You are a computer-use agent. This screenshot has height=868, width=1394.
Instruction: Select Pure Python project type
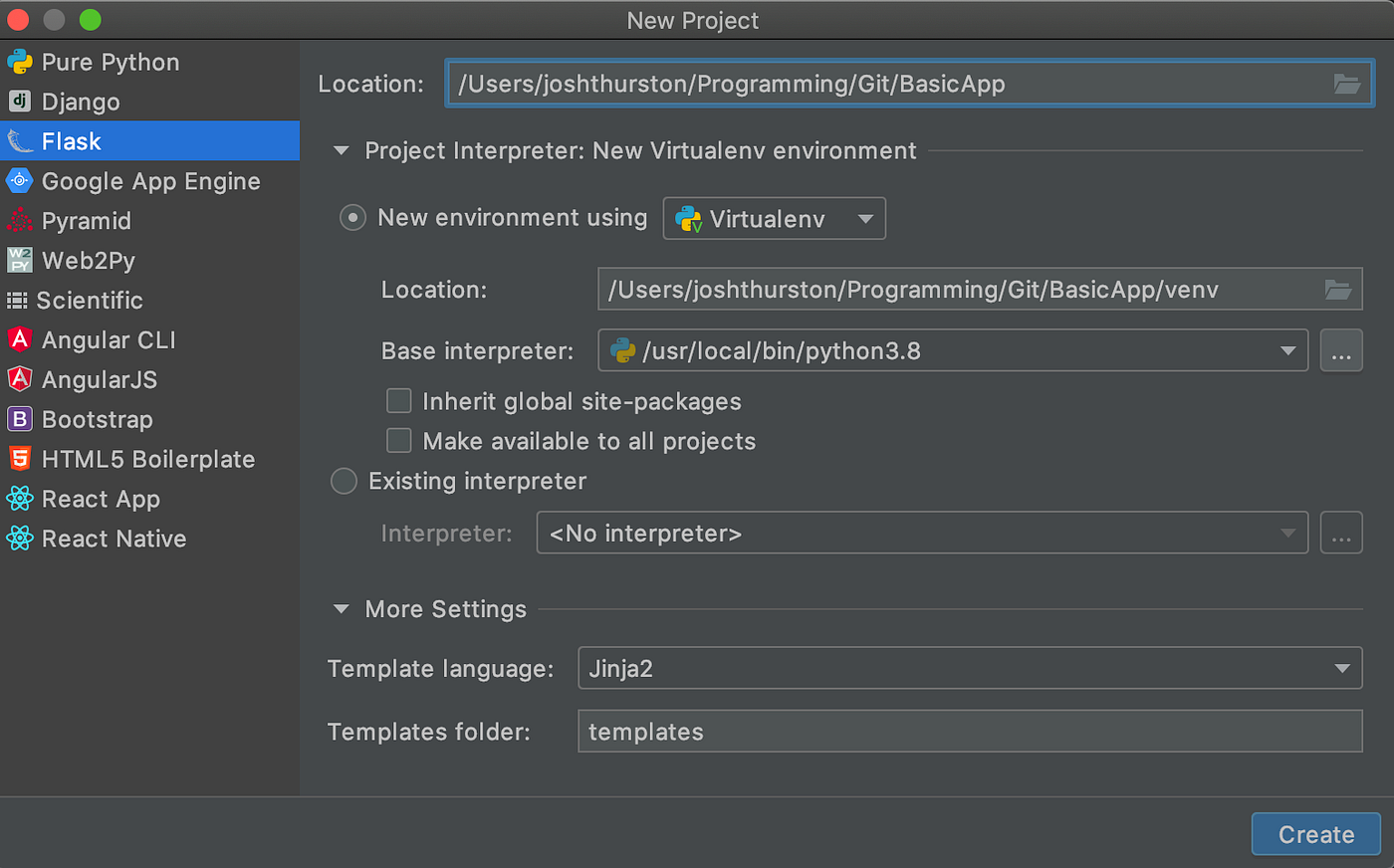tap(110, 62)
